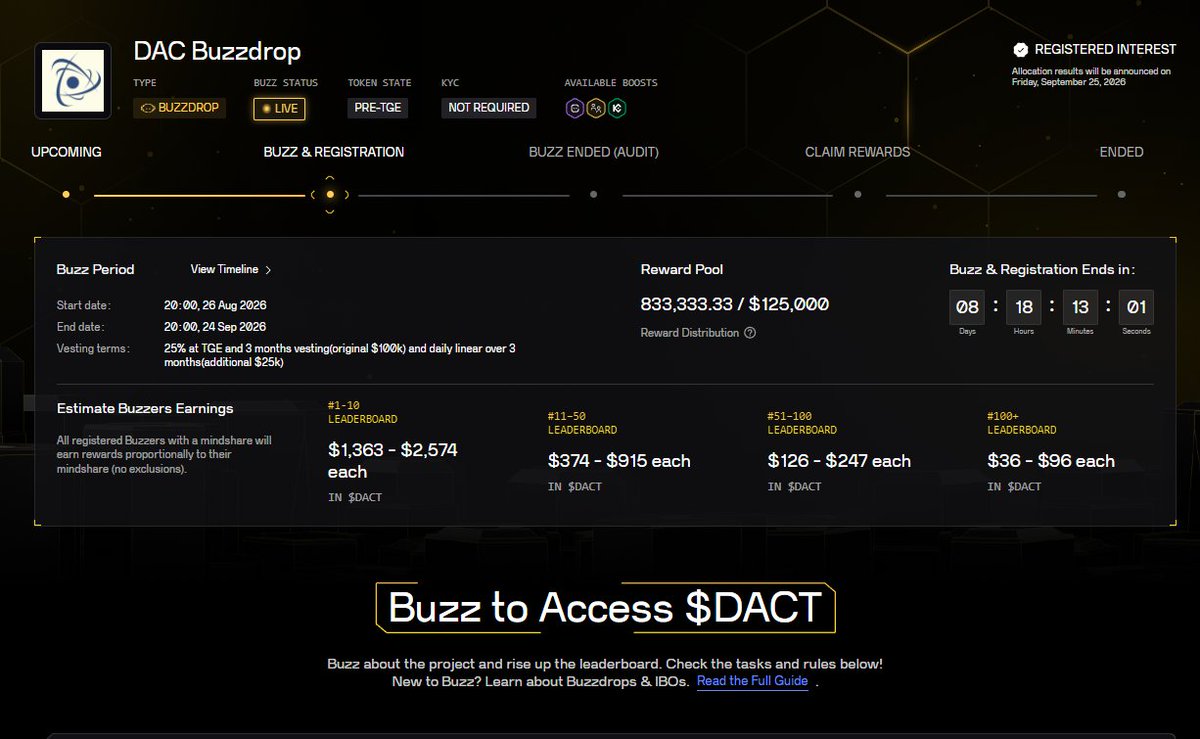Click the gold people boost icon
1200x739 pixels.
(596, 108)
